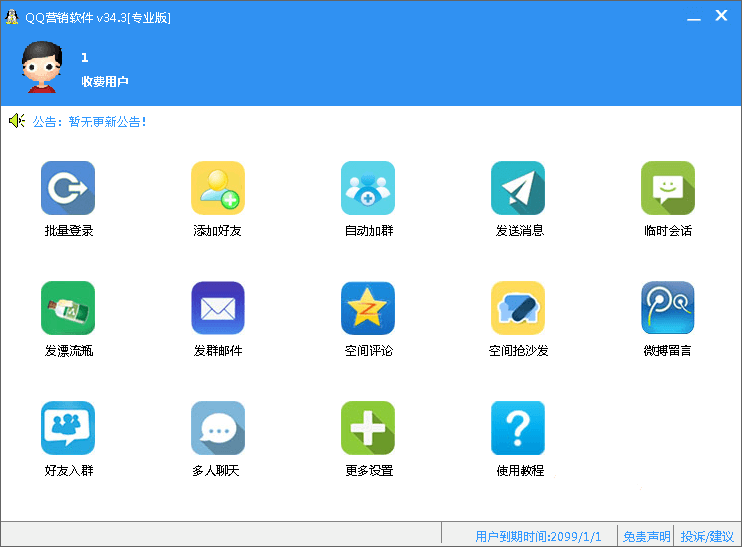The height and width of the screenshot is (547, 742).
Task: Click the 发漂流瓶 text label
Action: pyautogui.click(x=69, y=351)
